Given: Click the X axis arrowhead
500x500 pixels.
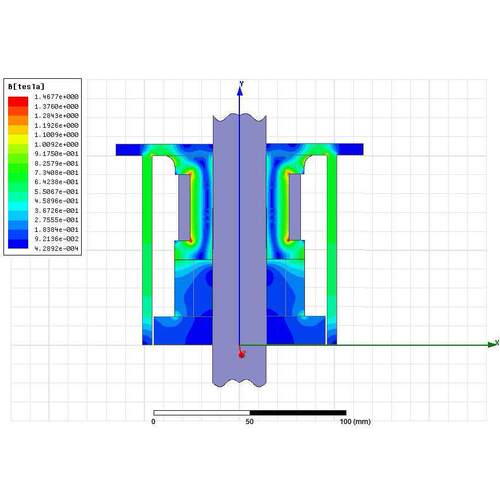Looking at the screenshot, I should tap(492, 344).
